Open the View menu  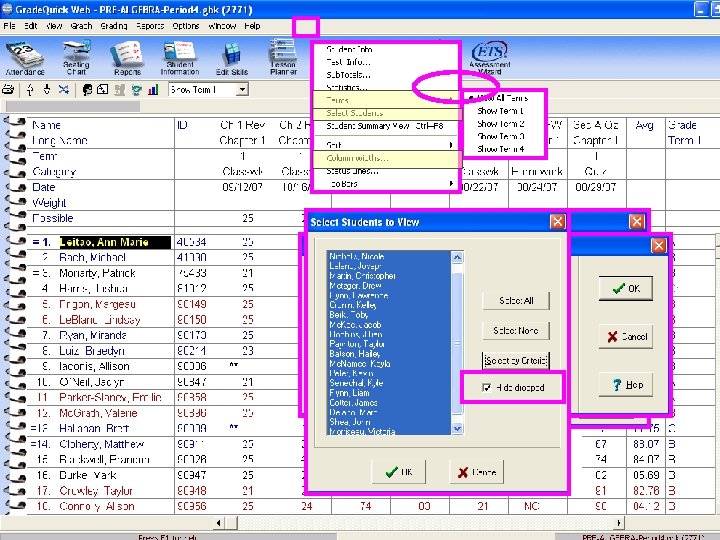54,26
